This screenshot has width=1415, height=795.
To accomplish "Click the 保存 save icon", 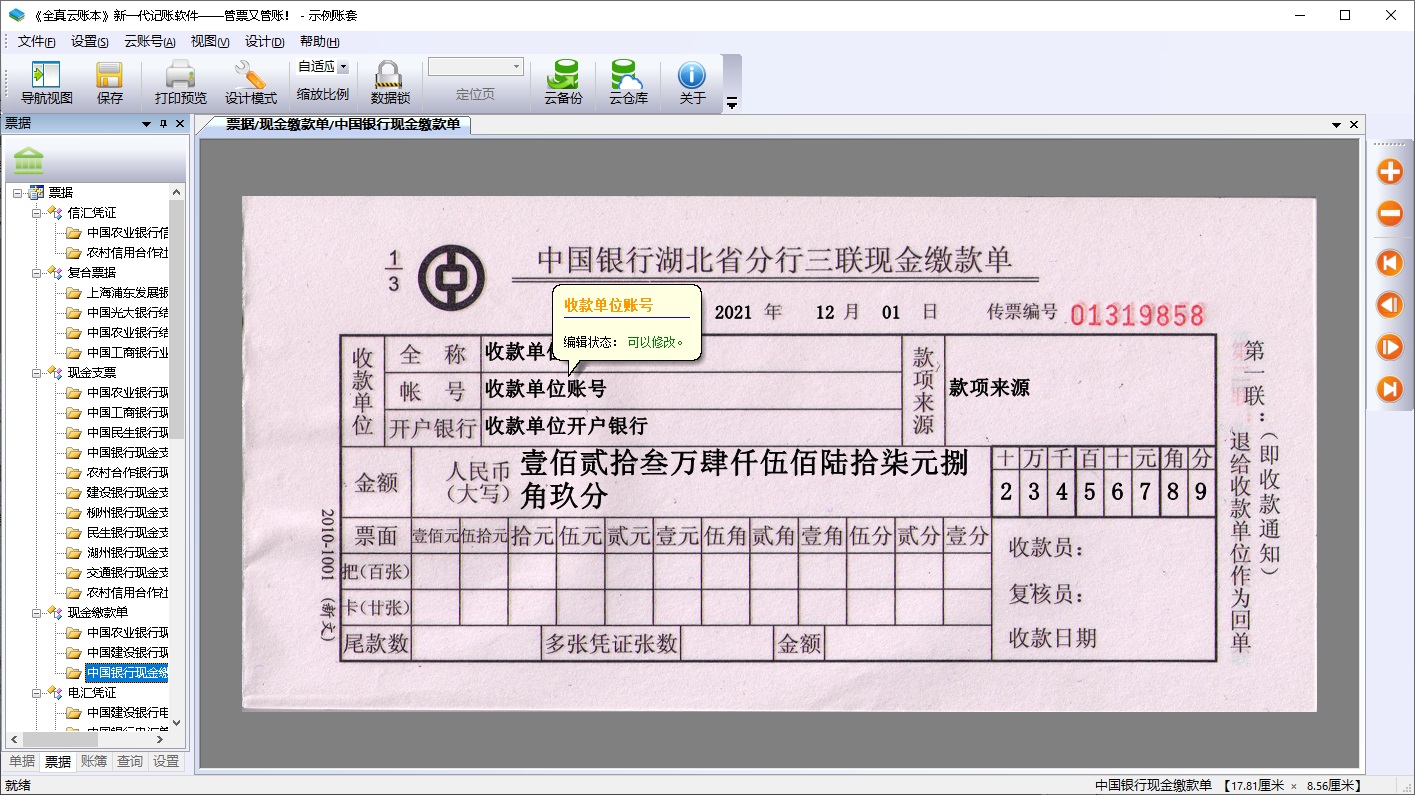I will (110, 83).
